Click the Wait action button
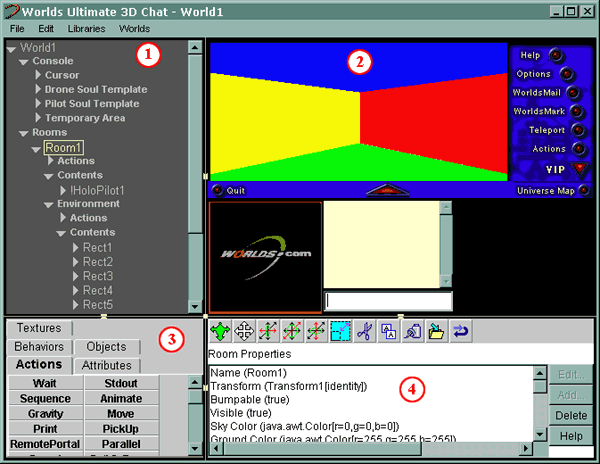The height and width of the screenshot is (464, 600). point(45,383)
